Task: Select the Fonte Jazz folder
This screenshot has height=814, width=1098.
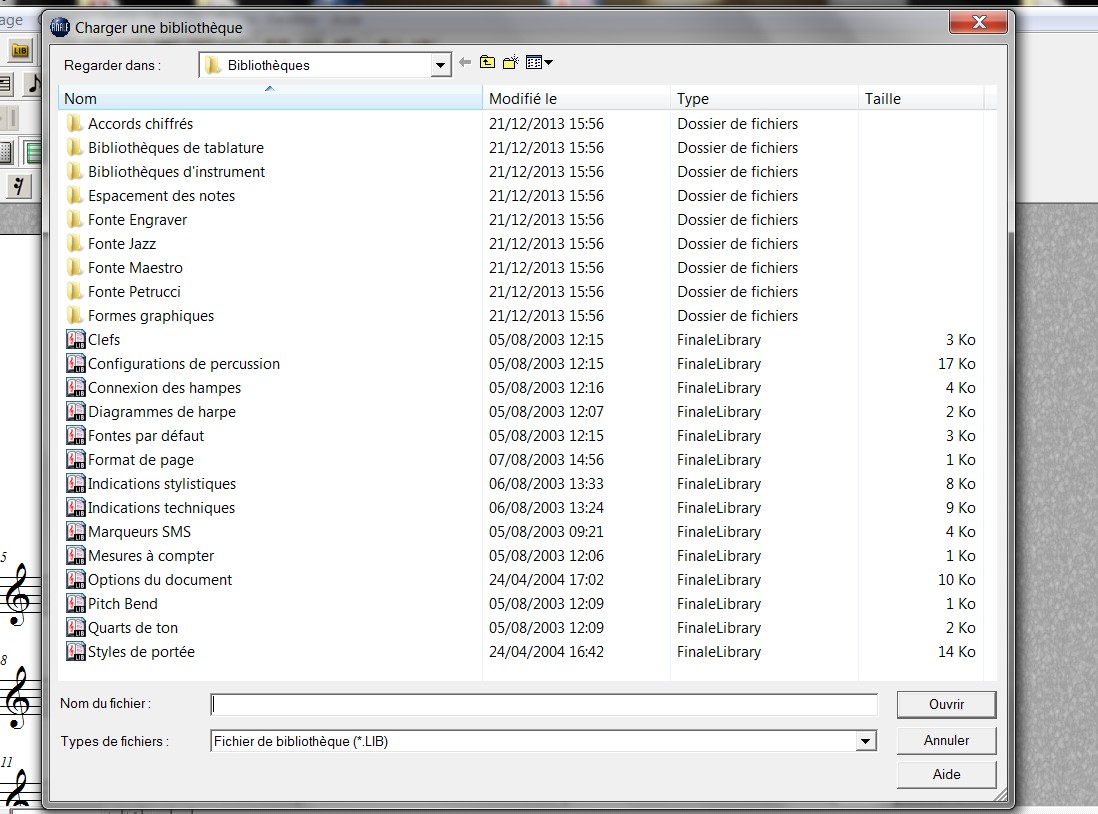Action: click(x=121, y=244)
